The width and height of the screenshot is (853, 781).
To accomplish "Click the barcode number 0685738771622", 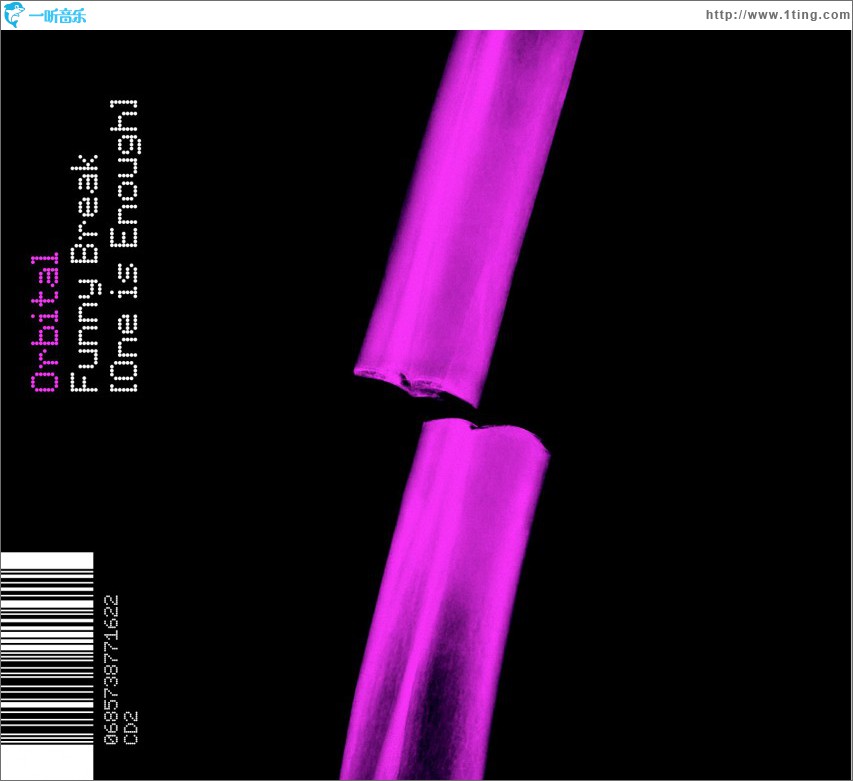I will coord(111,670).
